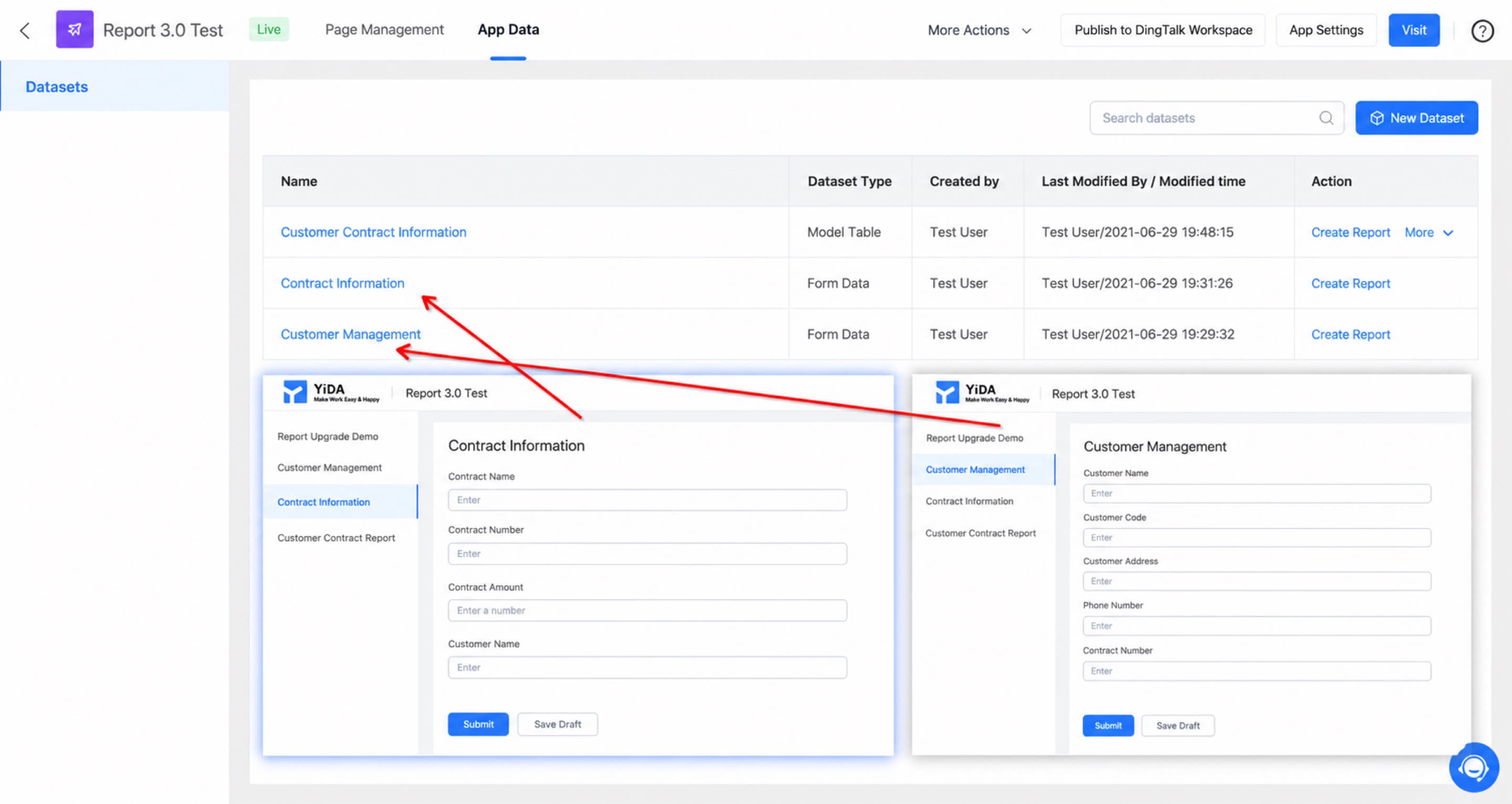Select Datasets in the left sidebar
Viewport: 1512px width, 804px height.
click(x=56, y=87)
